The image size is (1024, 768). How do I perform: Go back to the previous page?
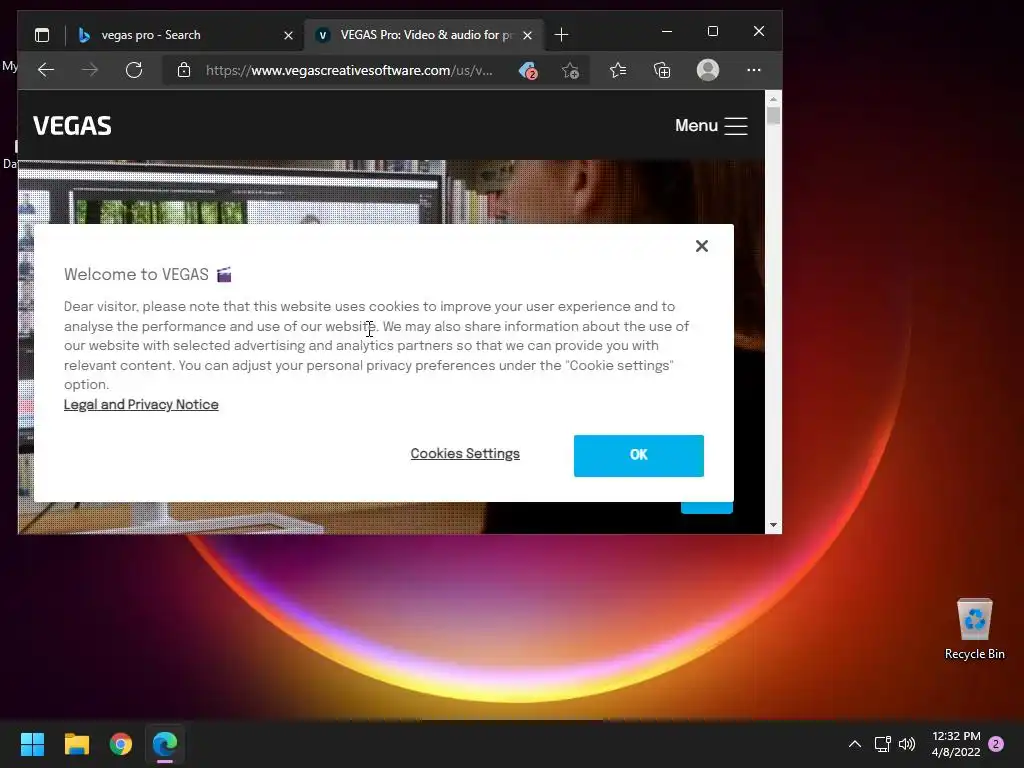pos(46,70)
